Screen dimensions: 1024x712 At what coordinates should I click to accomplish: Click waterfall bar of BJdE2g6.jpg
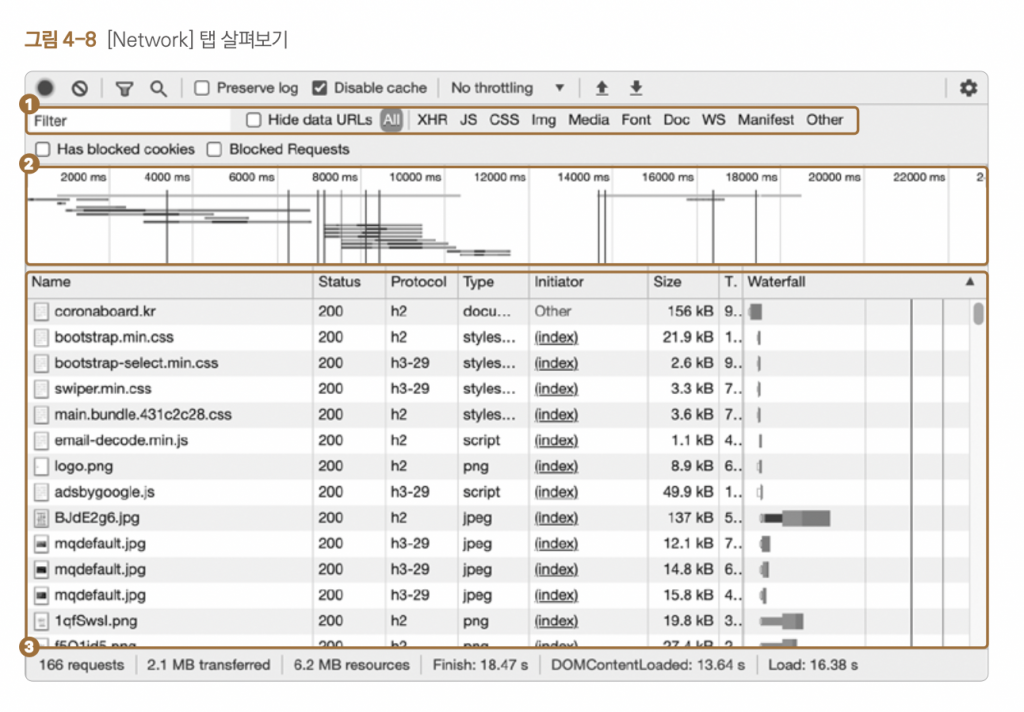point(795,519)
